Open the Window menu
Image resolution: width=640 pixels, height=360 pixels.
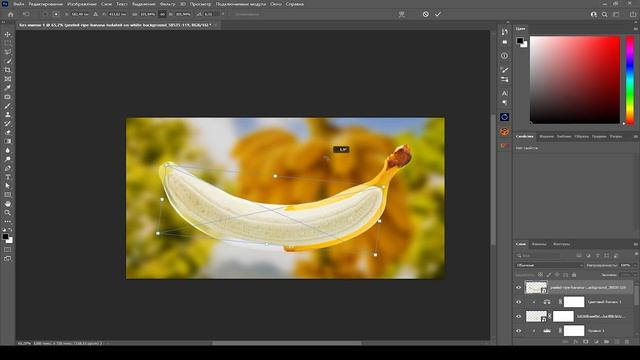coord(276,4)
